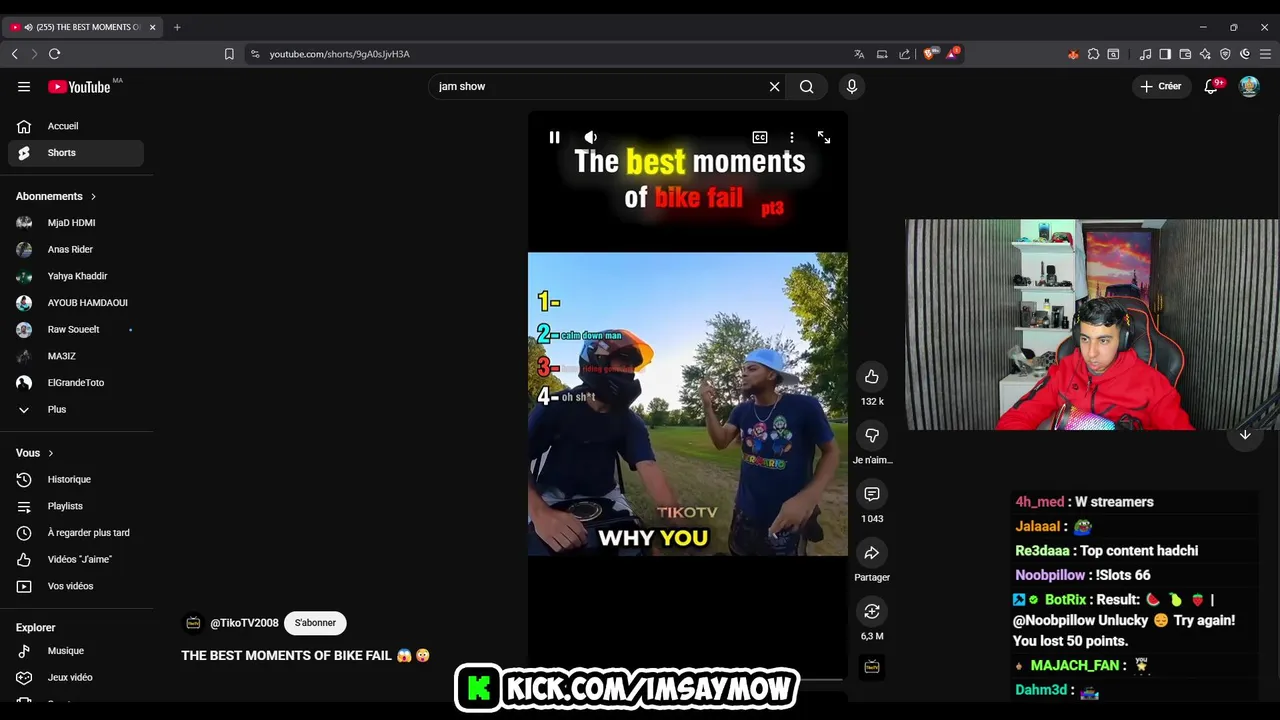1280x720 pixels.
Task: Open the Brave wallet icon
Action: tap(1185, 54)
